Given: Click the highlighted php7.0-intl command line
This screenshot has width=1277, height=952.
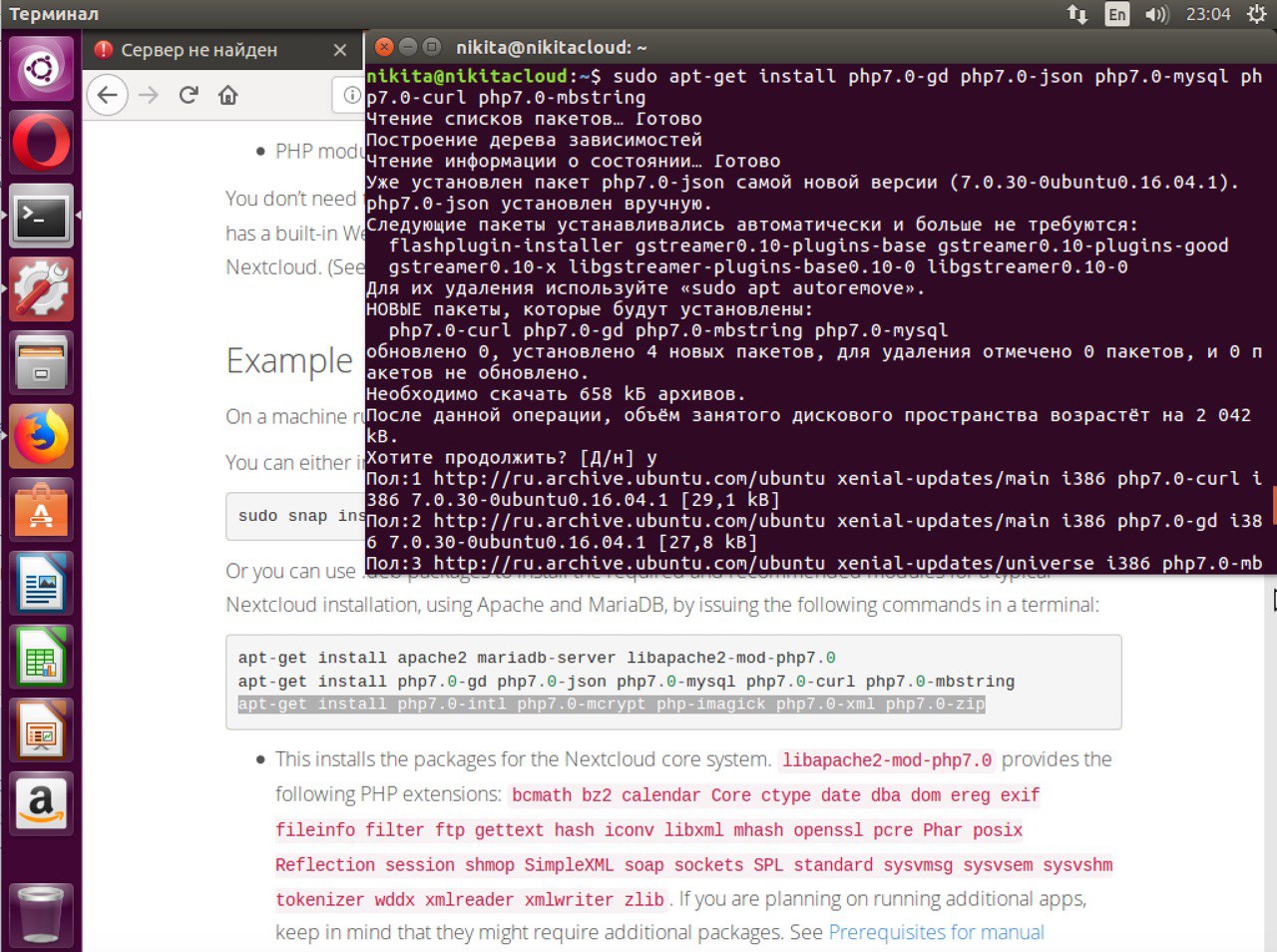Looking at the screenshot, I should click(x=612, y=705).
